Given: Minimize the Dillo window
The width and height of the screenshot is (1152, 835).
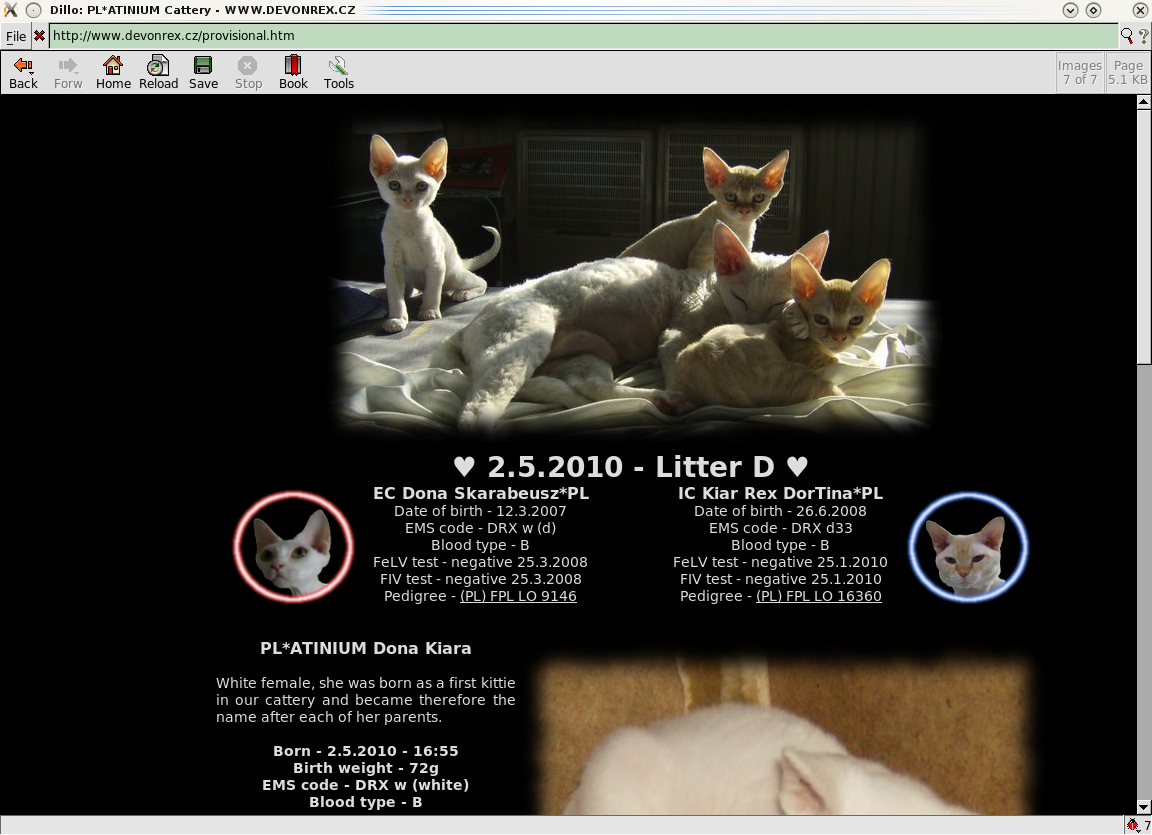Looking at the screenshot, I should pyautogui.click(x=1070, y=10).
